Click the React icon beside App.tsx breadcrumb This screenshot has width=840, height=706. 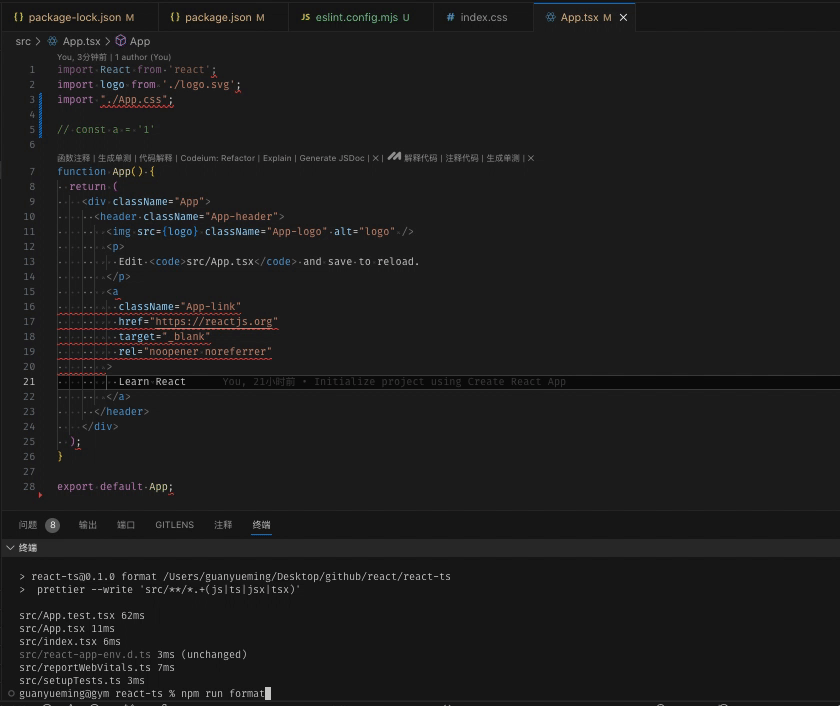52,41
